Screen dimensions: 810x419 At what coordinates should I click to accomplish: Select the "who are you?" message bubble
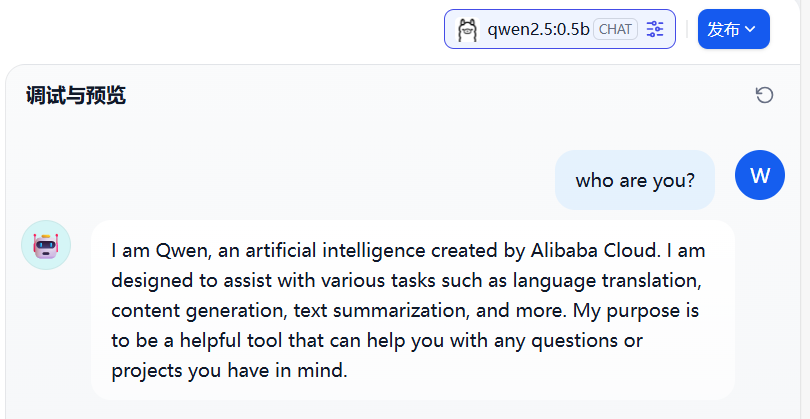(635, 180)
